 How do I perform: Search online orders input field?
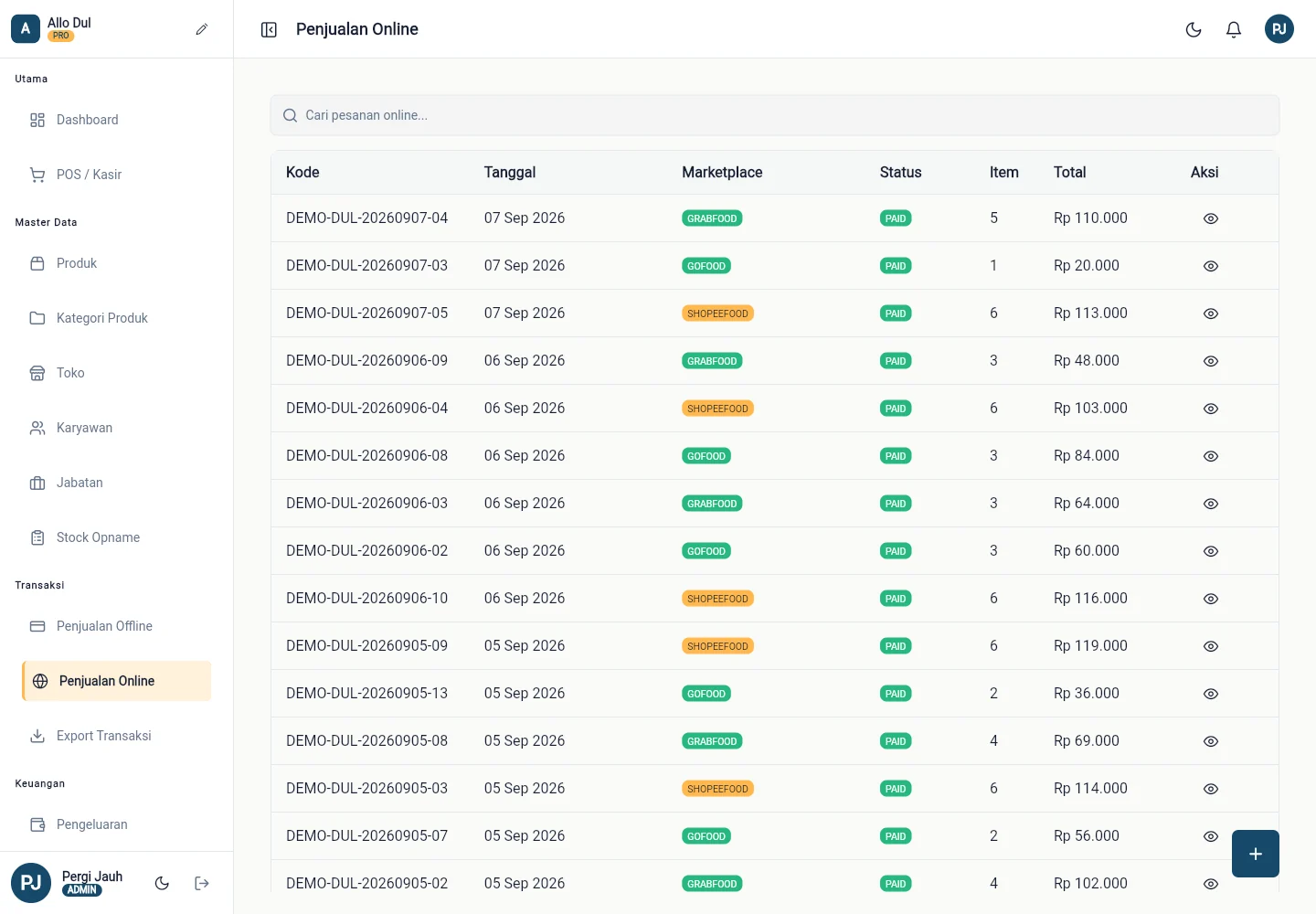tap(775, 115)
